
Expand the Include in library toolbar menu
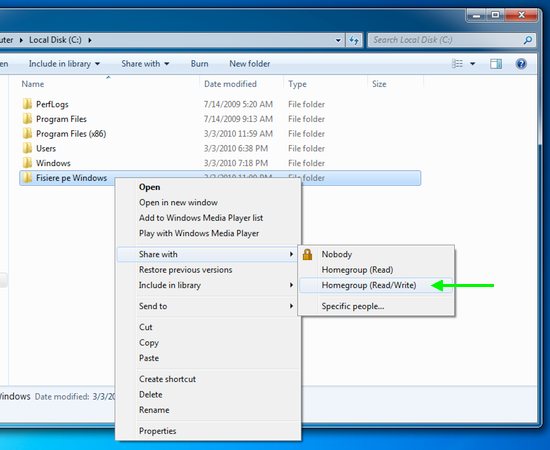64,64
